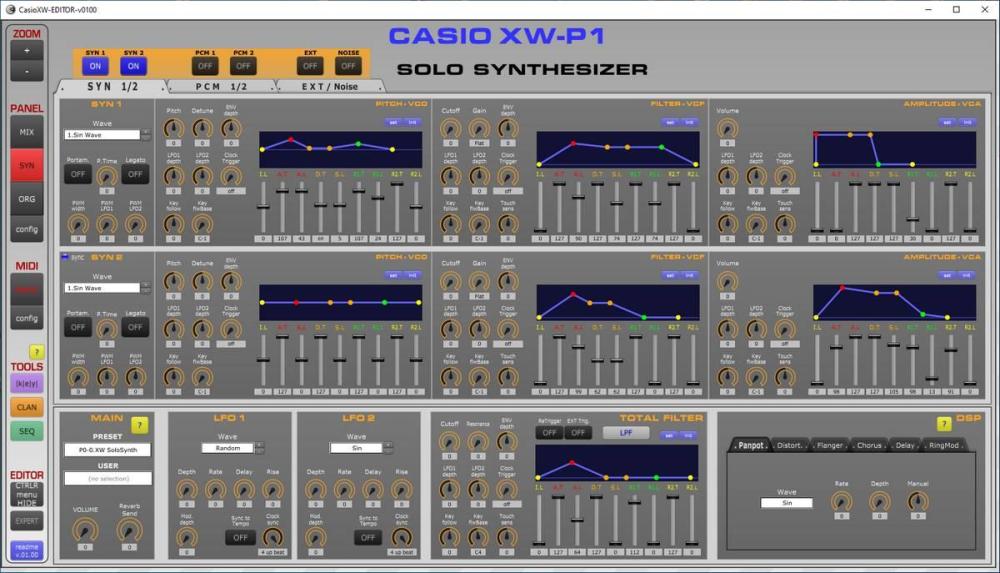Screen dimensions: 1000x573
Task: Click the Total Filter Resonance knob
Action: pos(478,442)
